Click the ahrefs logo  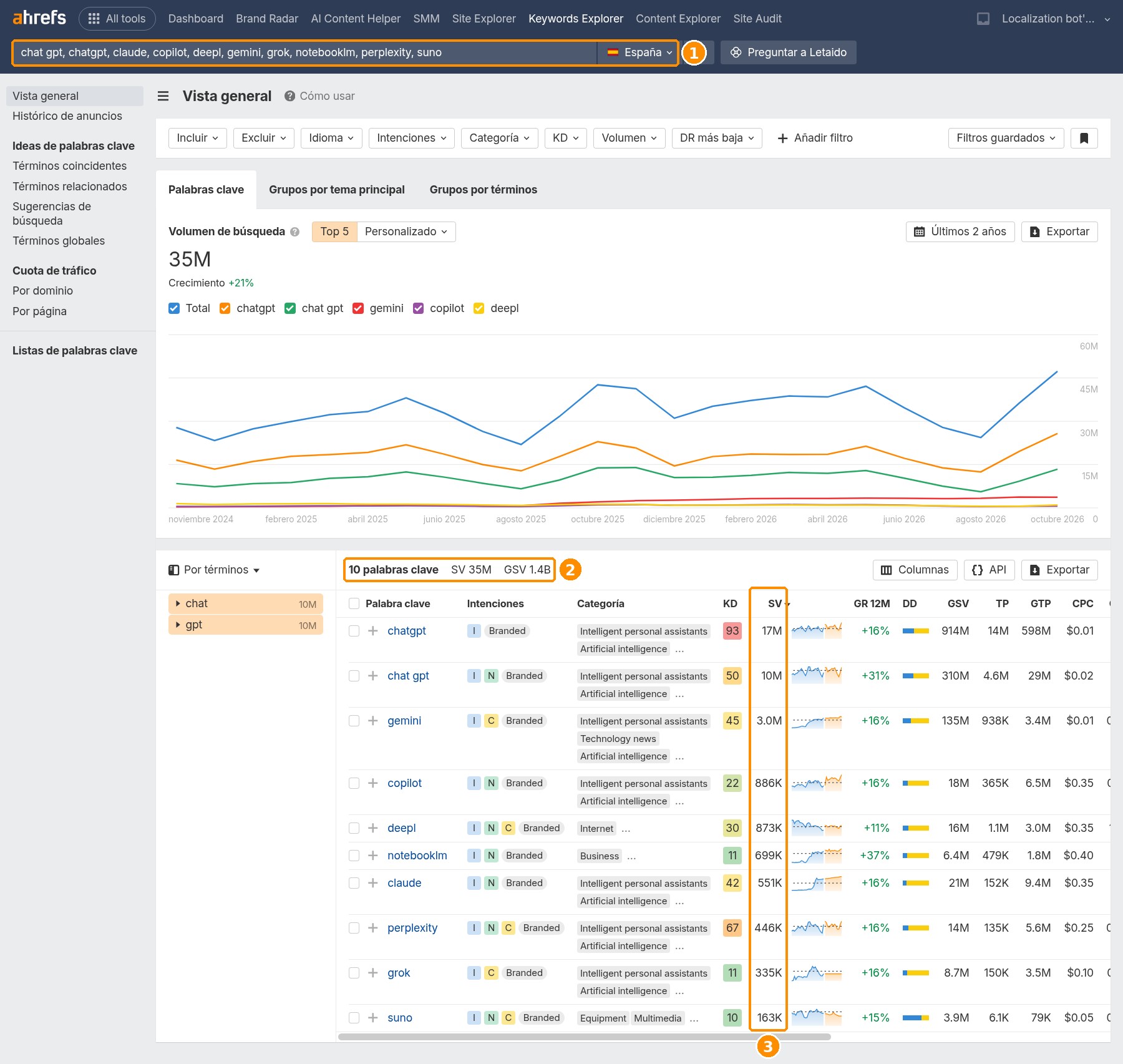coord(39,18)
